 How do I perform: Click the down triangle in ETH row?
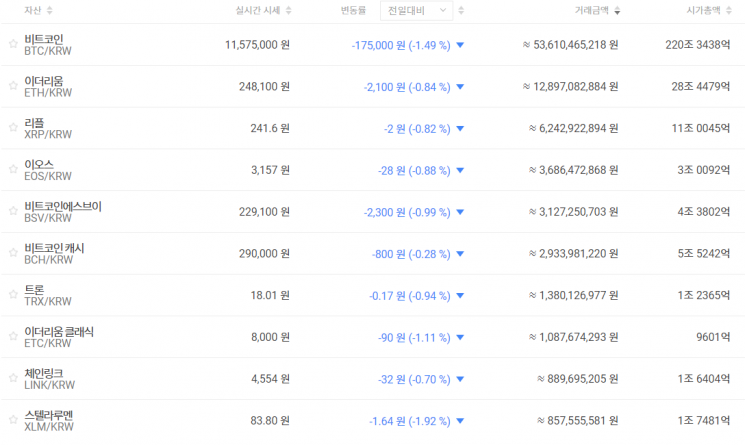460,87
